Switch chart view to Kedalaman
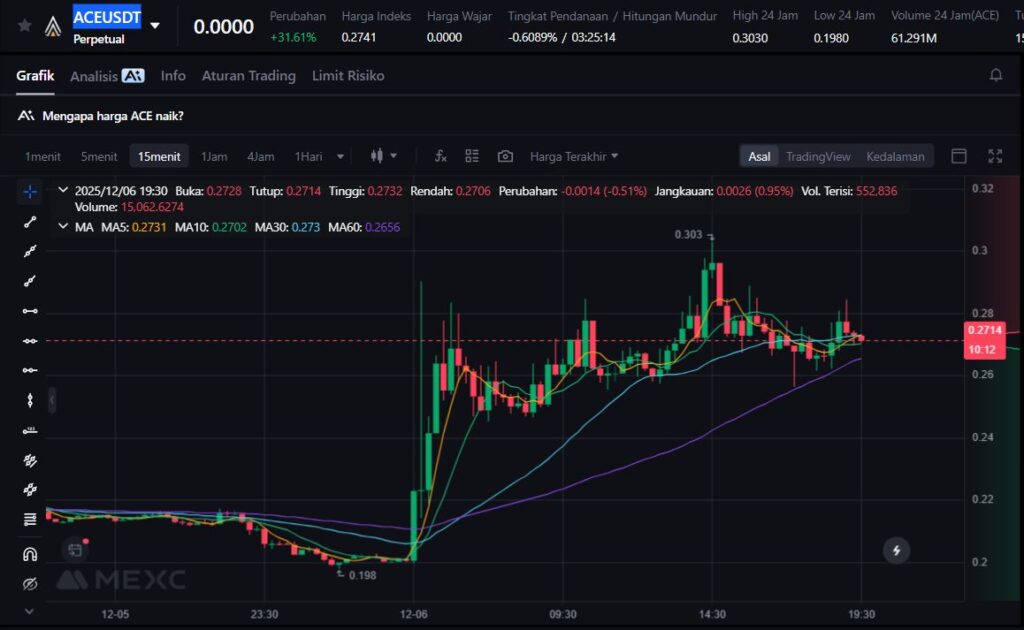The image size is (1024, 630). click(x=894, y=156)
